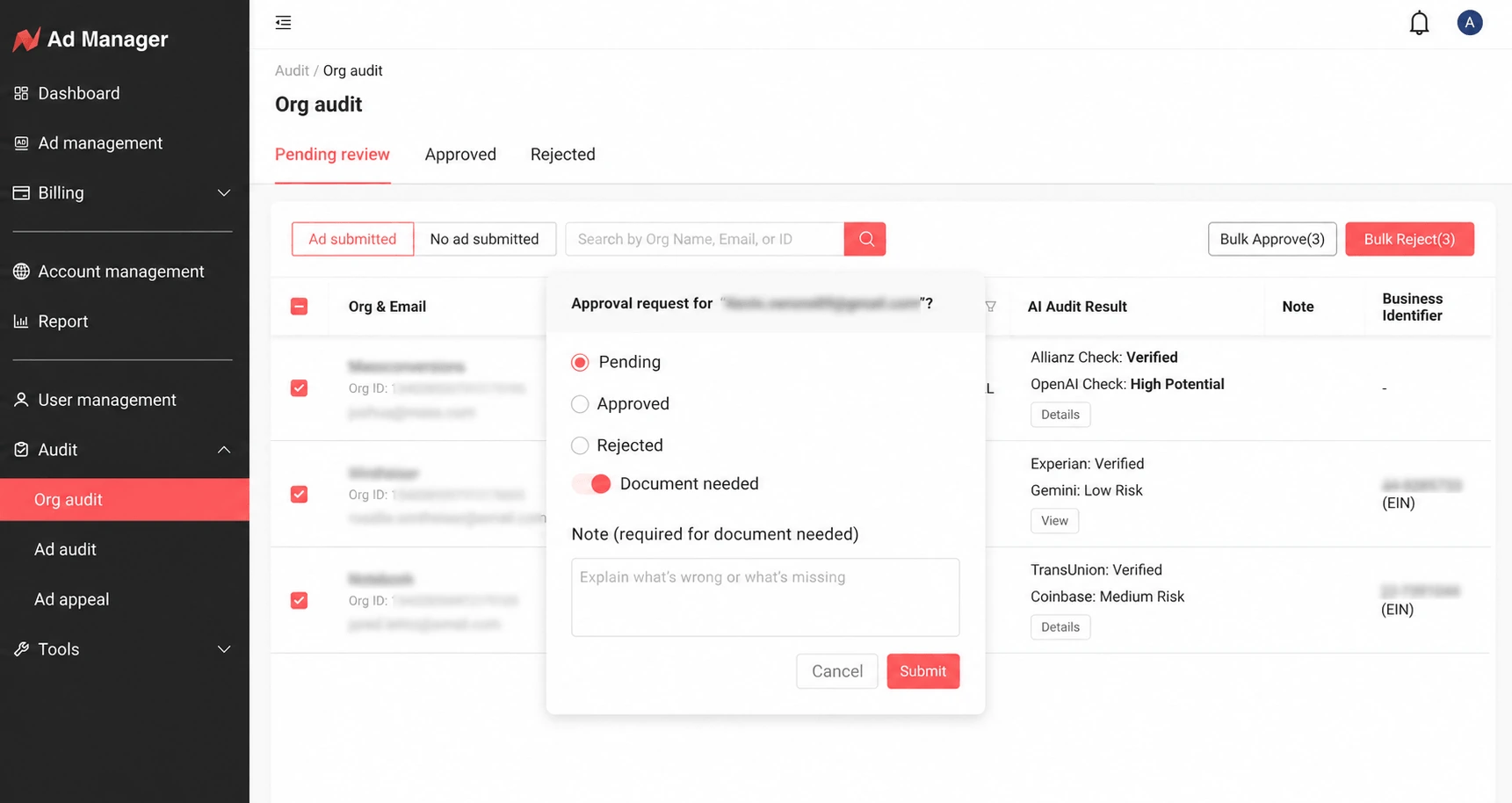Click the Ad Manager logo icon
This screenshot has width=1512, height=803.
point(26,39)
